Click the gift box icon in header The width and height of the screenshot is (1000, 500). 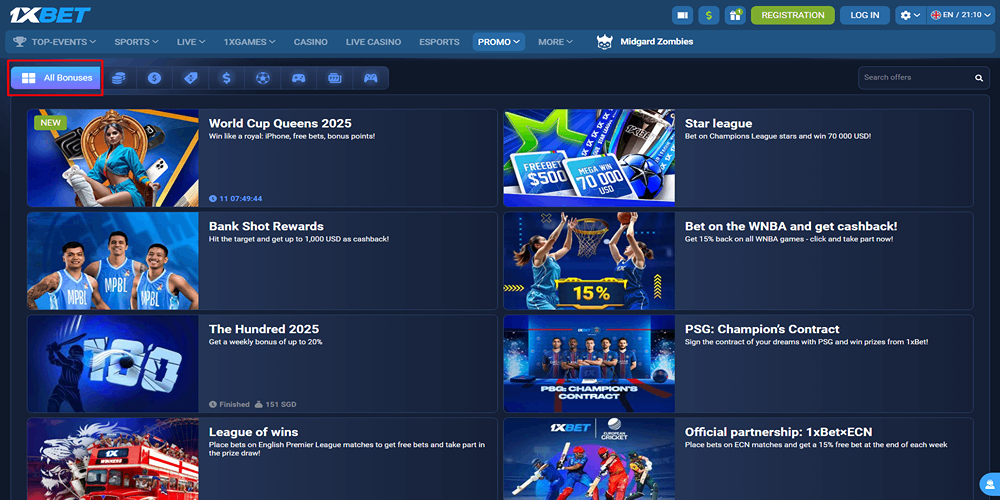(736, 15)
